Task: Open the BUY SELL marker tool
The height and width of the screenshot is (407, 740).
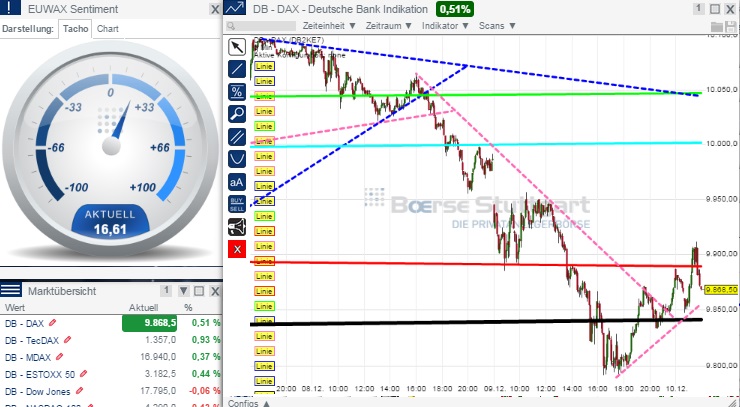Action: point(237,204)
